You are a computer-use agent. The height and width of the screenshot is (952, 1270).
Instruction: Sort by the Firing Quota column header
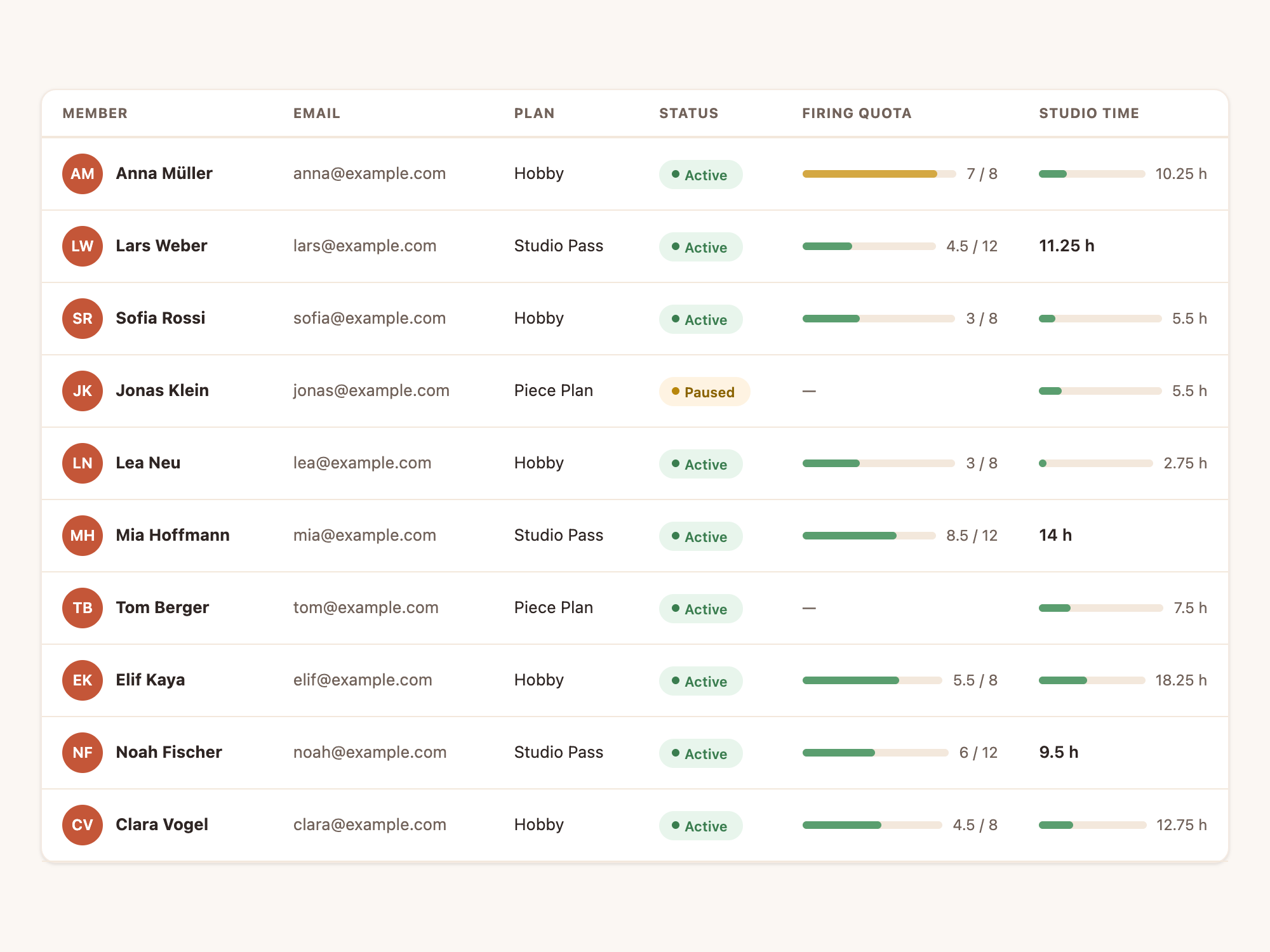[857, 114]
